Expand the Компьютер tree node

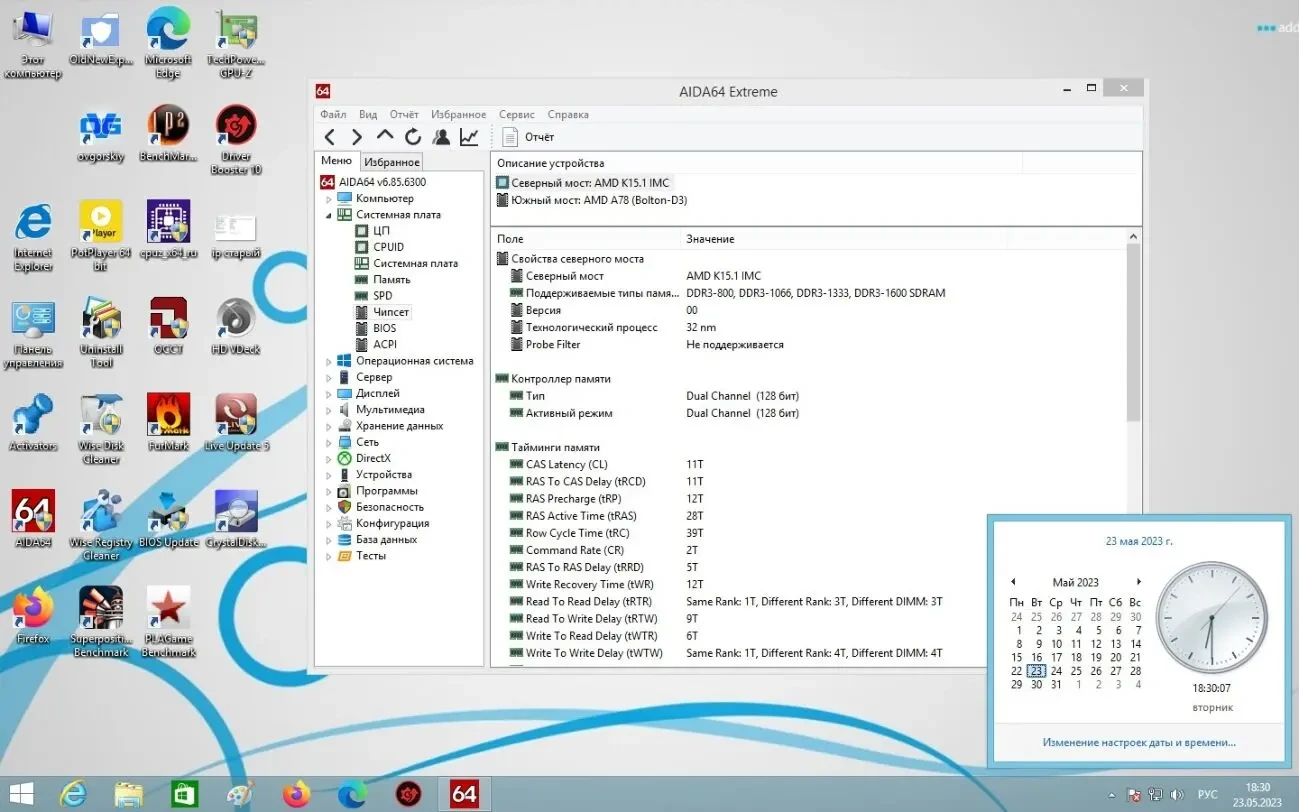pyautogui.click(x=328, y=199)
